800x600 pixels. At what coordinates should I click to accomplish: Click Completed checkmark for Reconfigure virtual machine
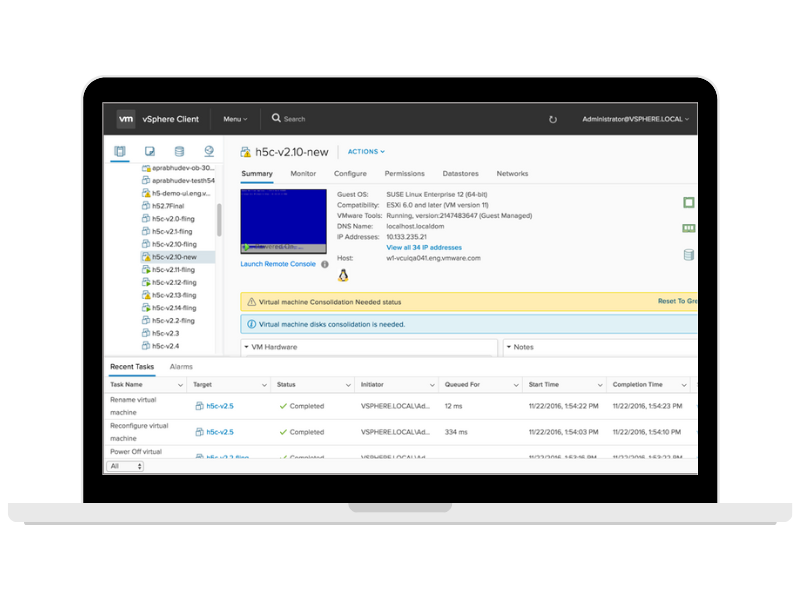283,432
